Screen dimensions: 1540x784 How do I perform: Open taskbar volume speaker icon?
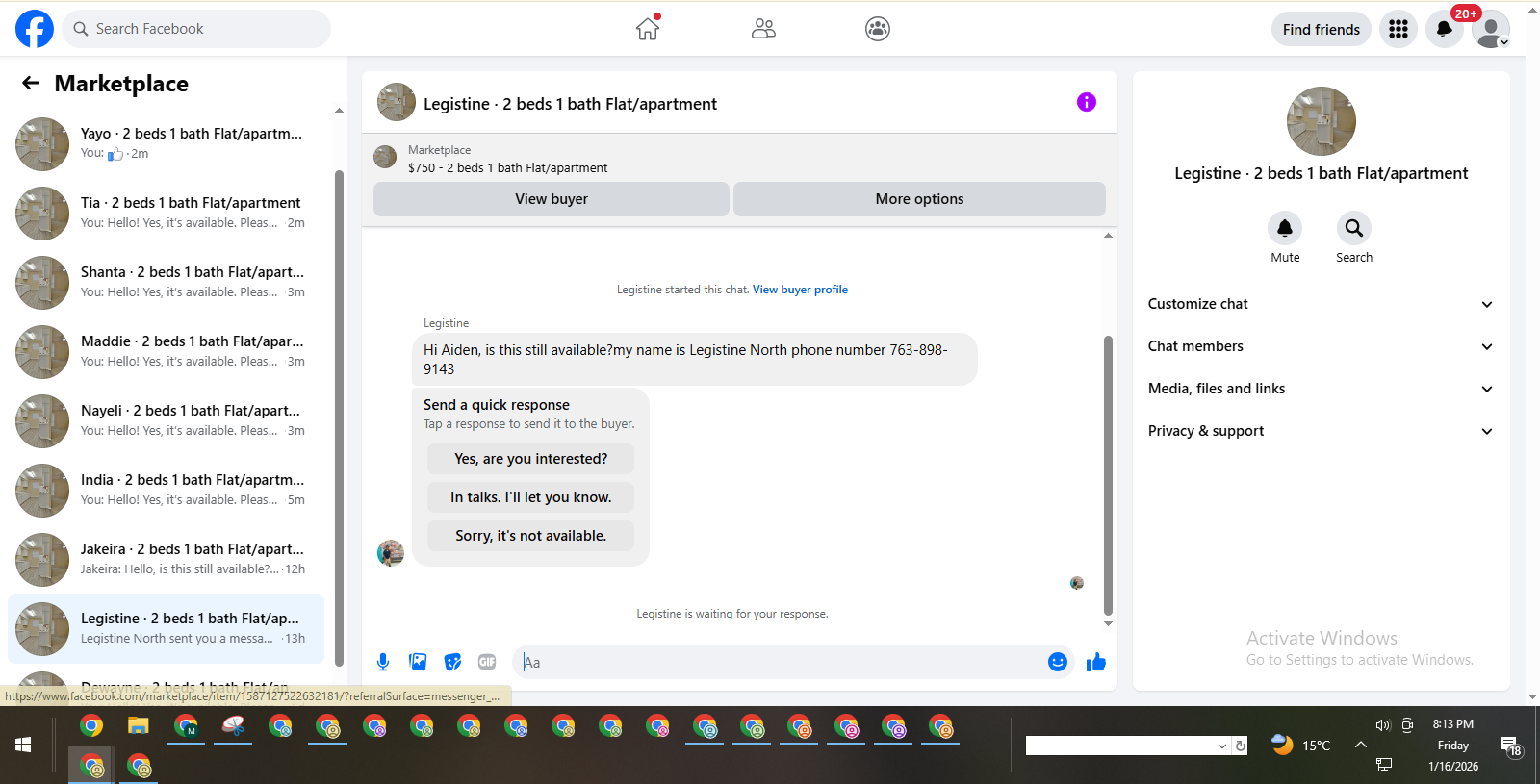(1383, 725)
